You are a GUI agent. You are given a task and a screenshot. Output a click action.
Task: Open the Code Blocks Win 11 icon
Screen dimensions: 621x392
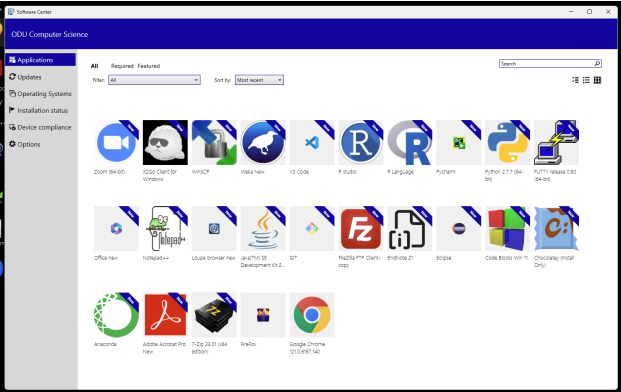[508, 228]
